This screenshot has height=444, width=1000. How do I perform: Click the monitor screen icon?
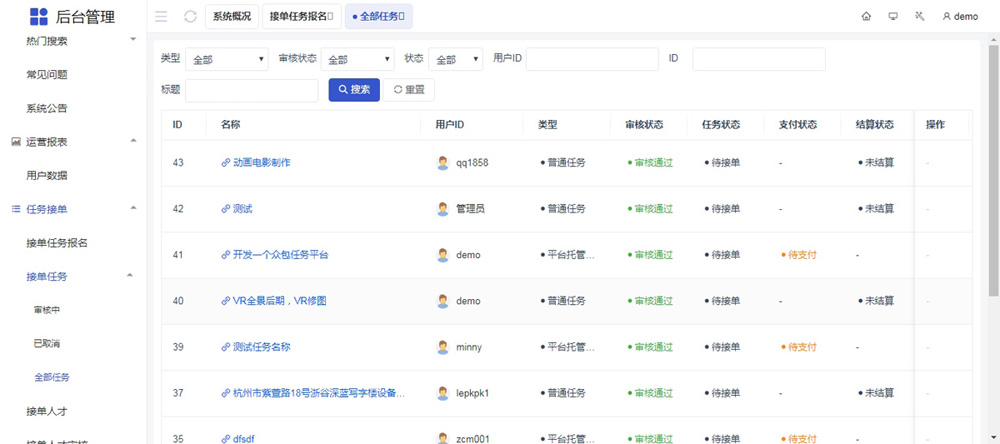click(x=892, y=16)
